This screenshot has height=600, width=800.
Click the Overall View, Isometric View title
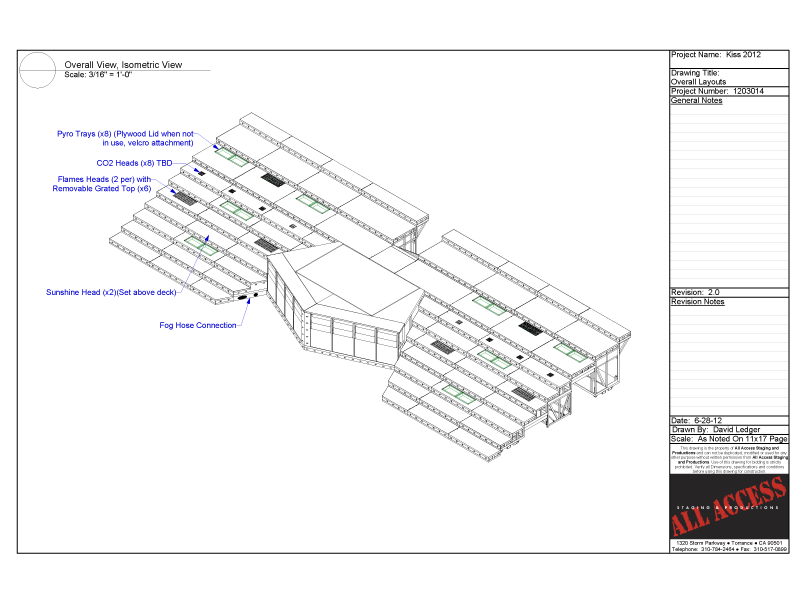click(123, 64)
